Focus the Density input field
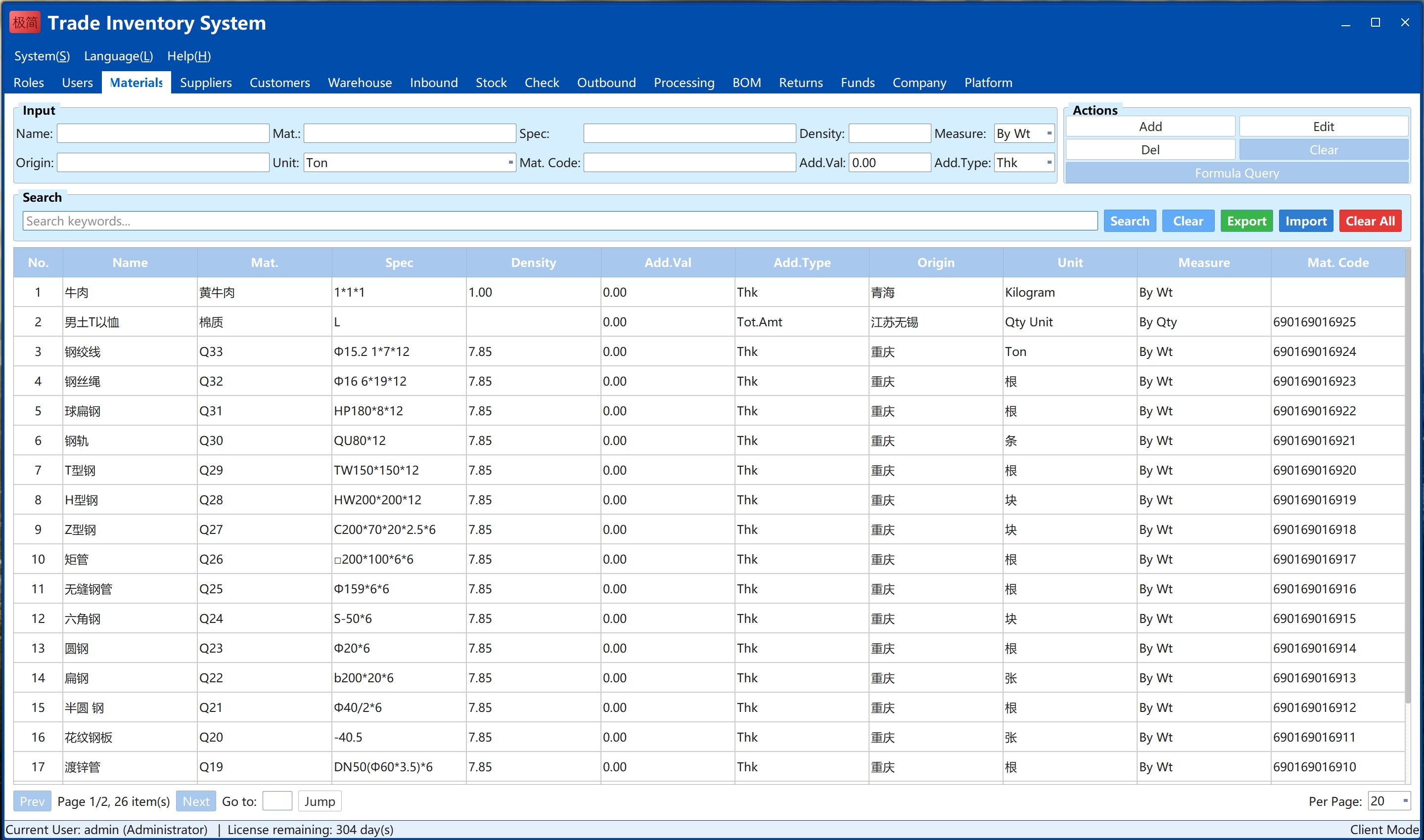 tap(889, 133)
